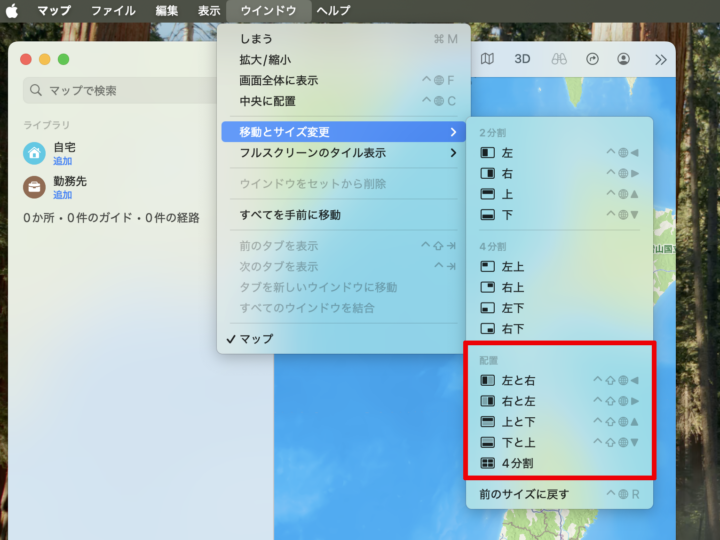Arrange windows 右と左
Image resolution: width=720 pixels, height=540 pixels.
click(x=559, y=401)
